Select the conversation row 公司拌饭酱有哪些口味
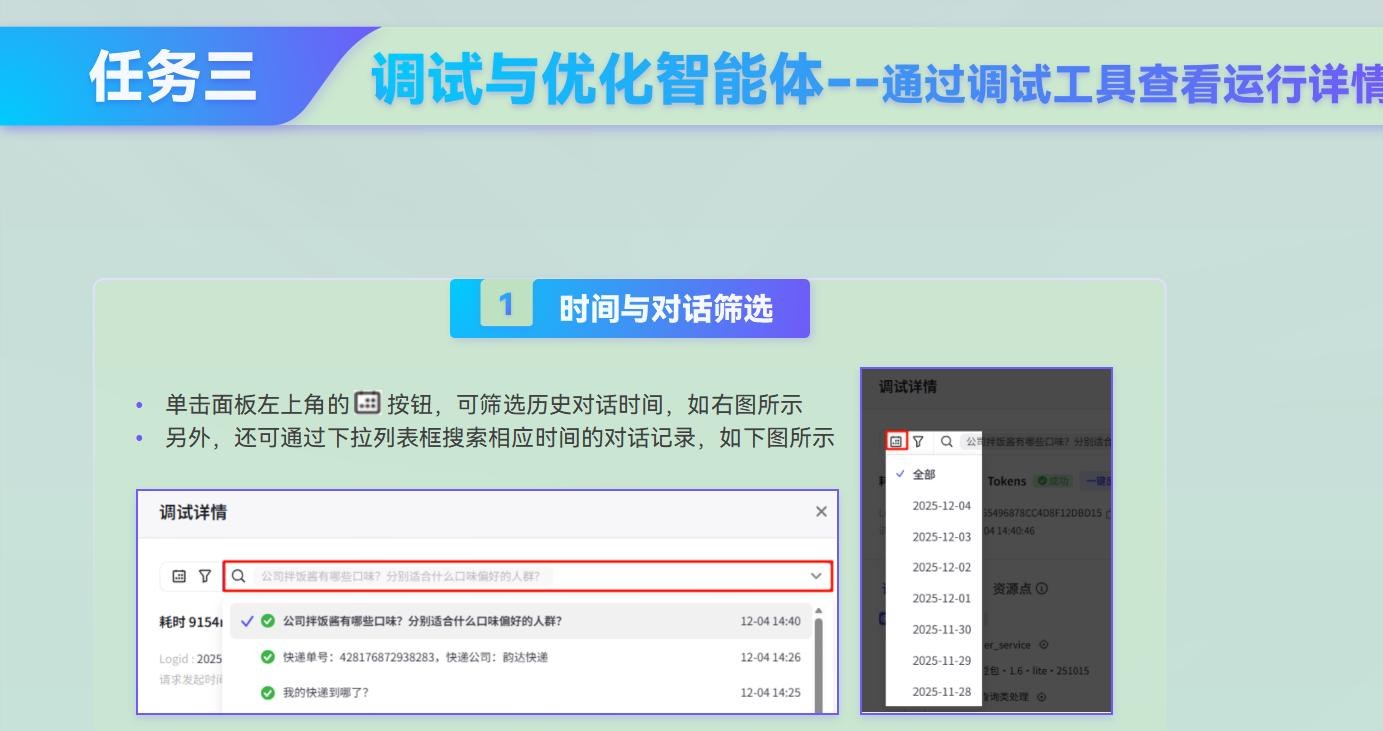 (x=521, y=621)
